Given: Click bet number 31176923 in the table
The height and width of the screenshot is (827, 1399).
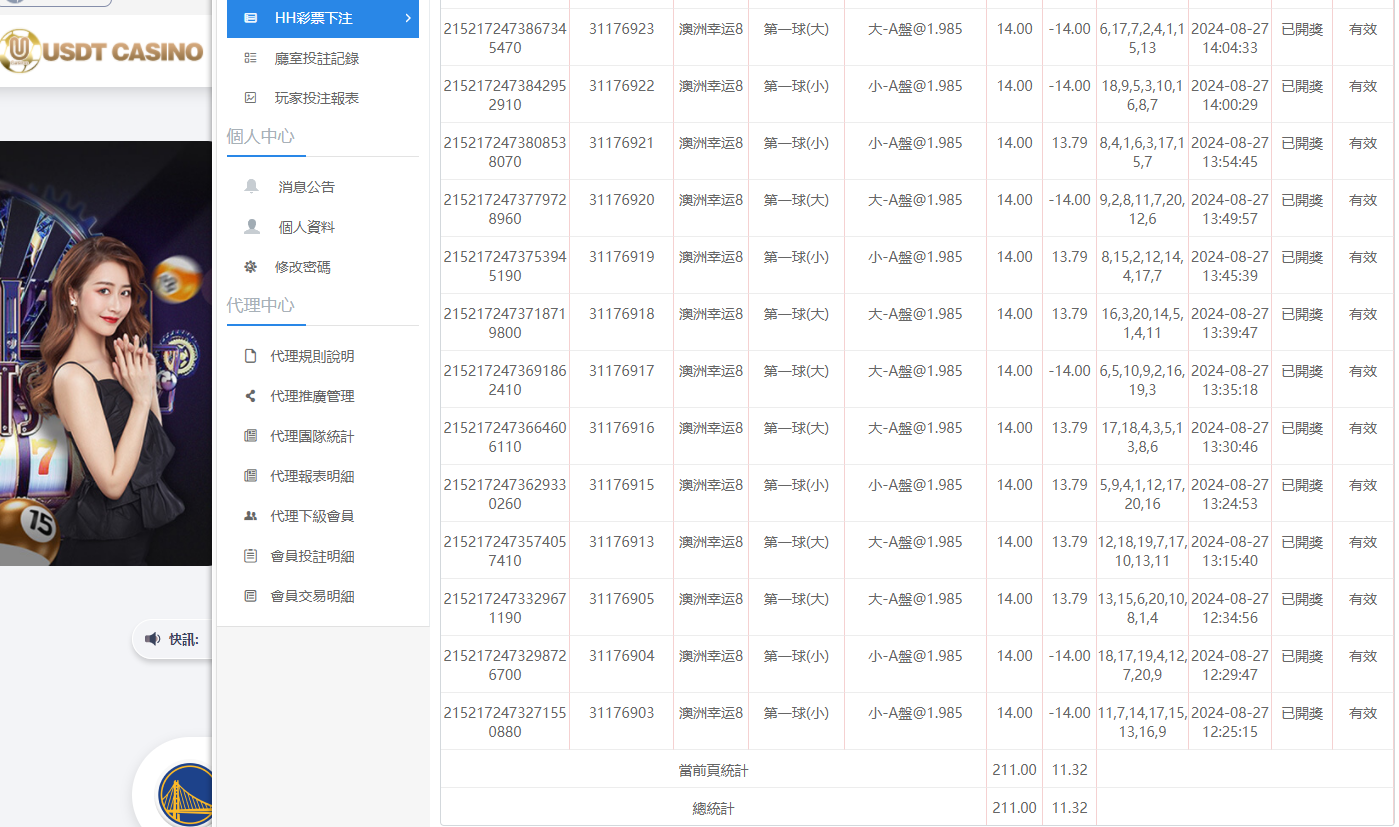Looking at the screenshot, I should 620,29.
